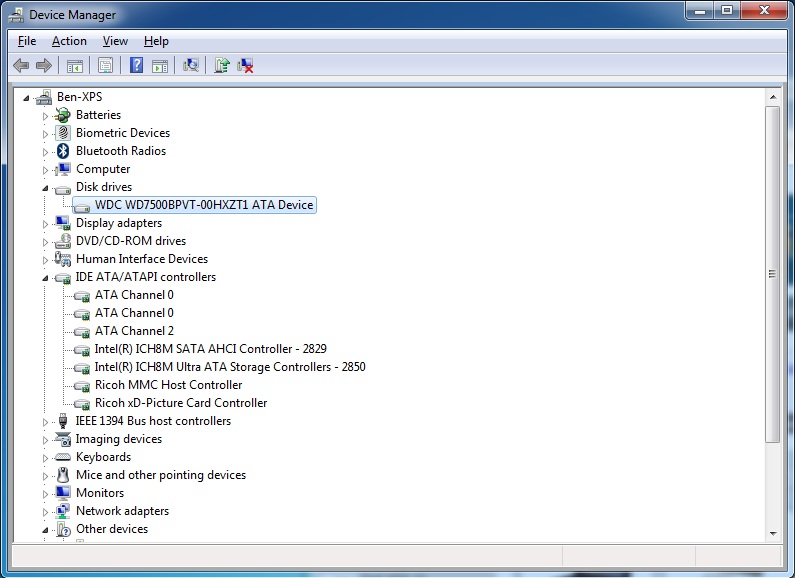This screenshot has width=796, height=578.
Task: Click the Uninstall device red X icon
Action: click(245, 65)
